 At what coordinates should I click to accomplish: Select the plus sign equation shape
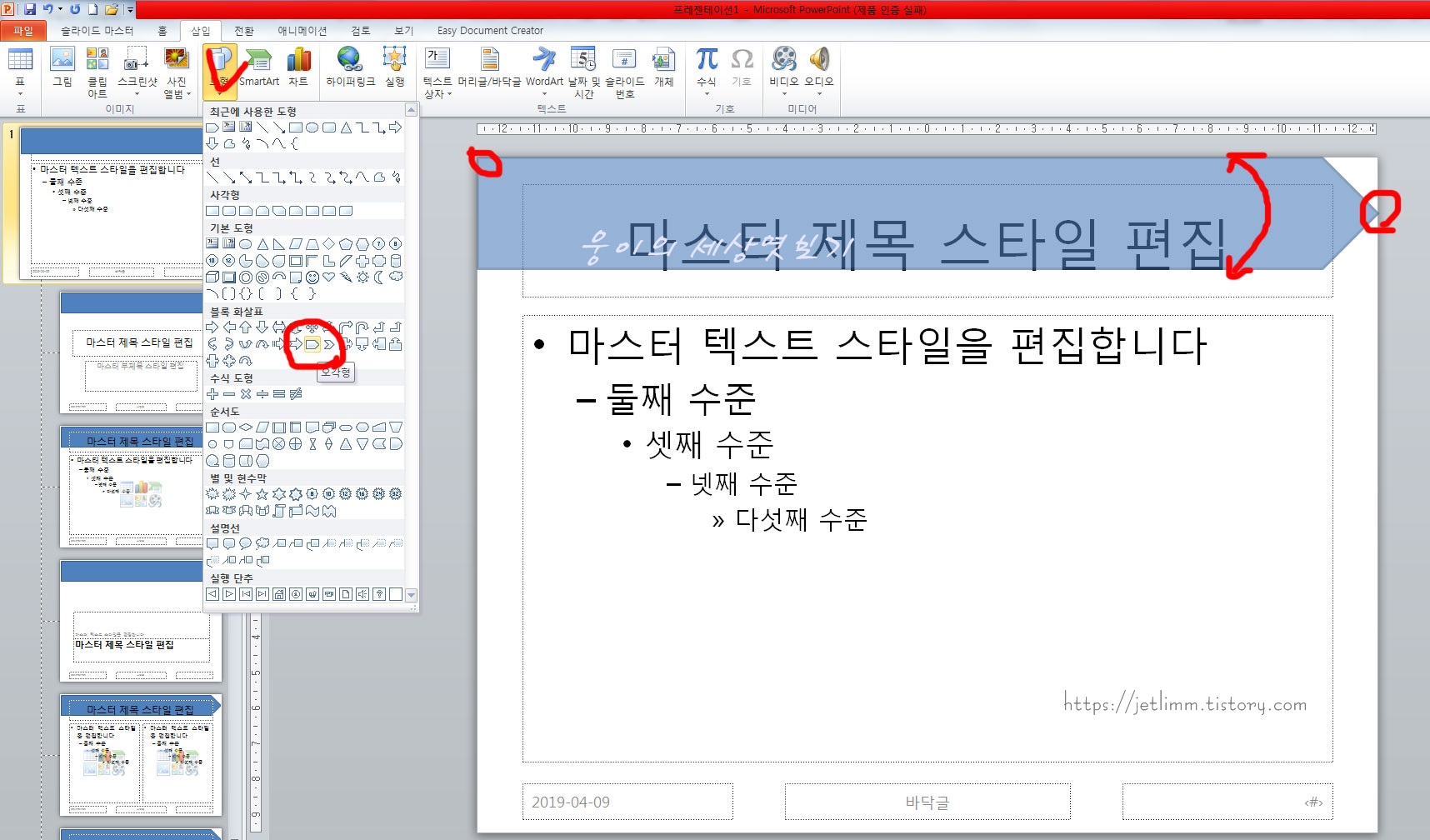212,394
